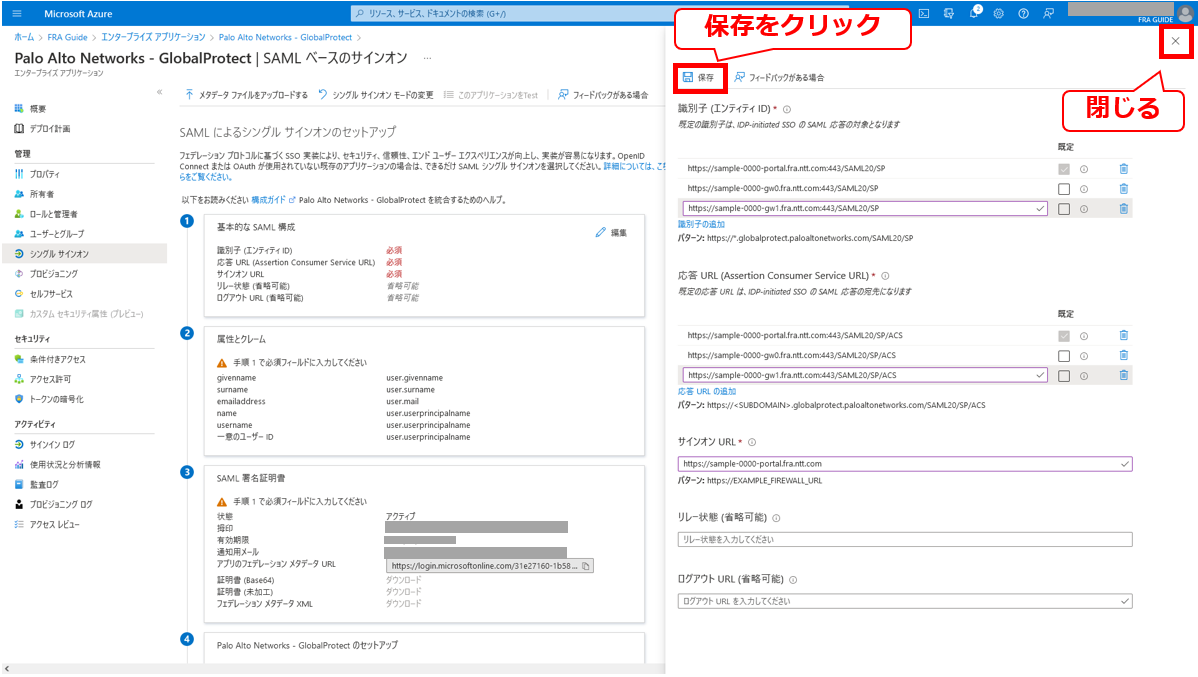
Task: Open the portal settings gear icon
Action: pyautogui.click(x=998, y=13)
